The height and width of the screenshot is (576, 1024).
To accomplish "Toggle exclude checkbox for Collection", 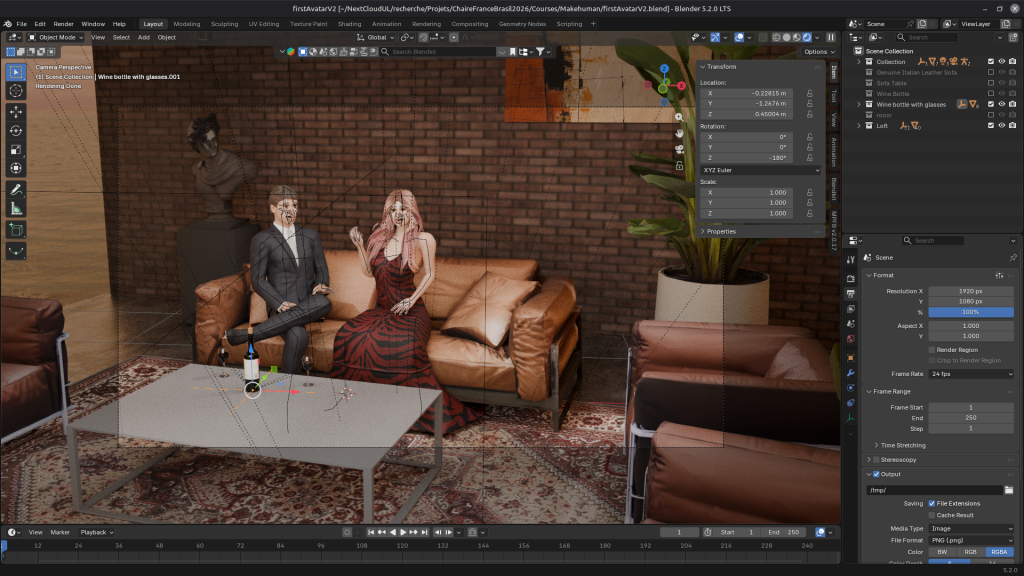I will click(991, 61).
